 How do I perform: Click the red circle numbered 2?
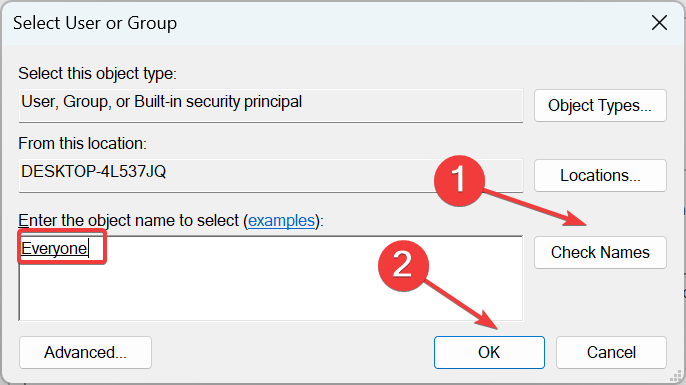(x=403, y=265)
